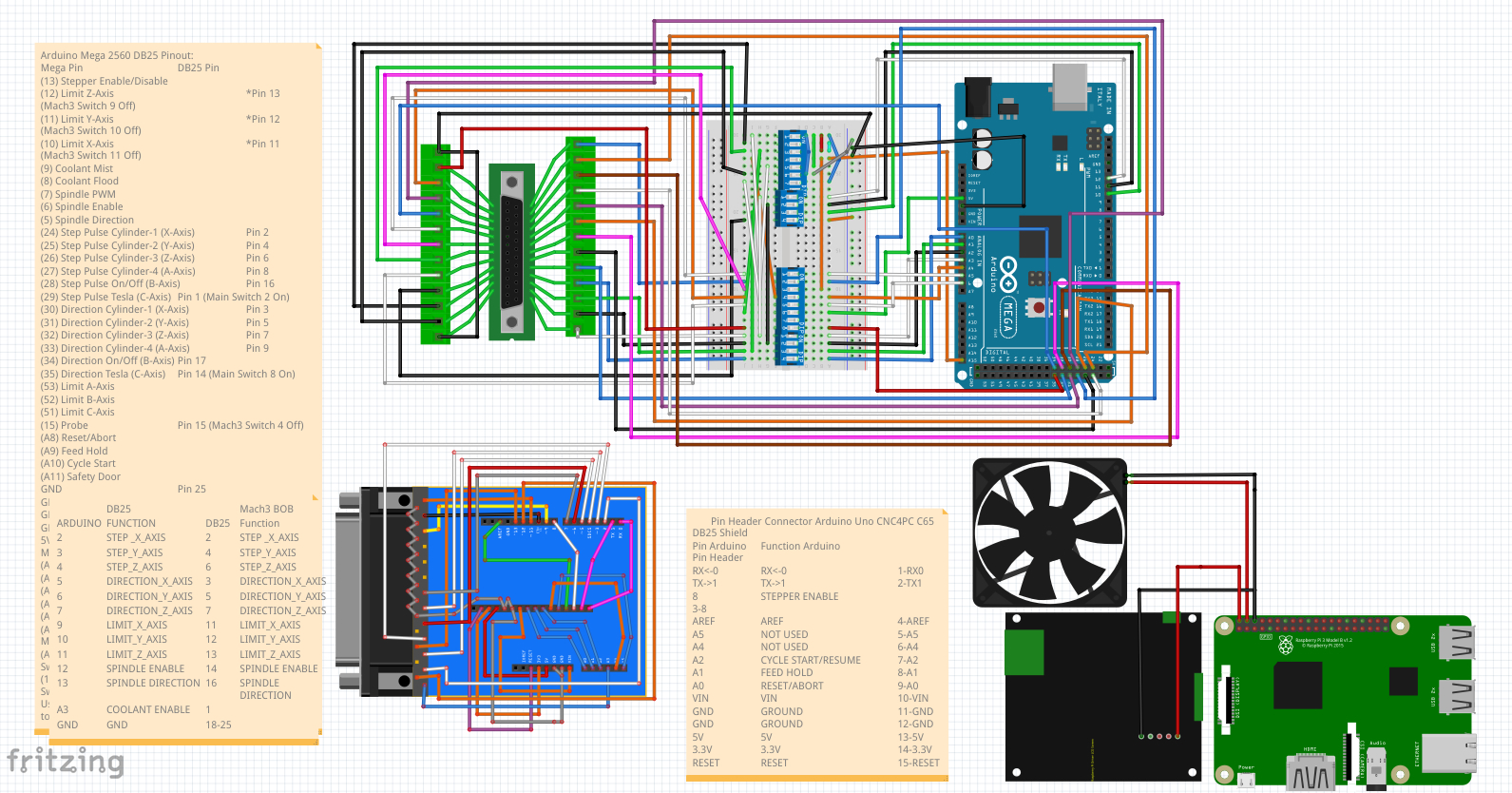Click the '(15) Probe' line
Image resolution: width=1512 pixels, height=793 pixels.
(x=65, y=425)
